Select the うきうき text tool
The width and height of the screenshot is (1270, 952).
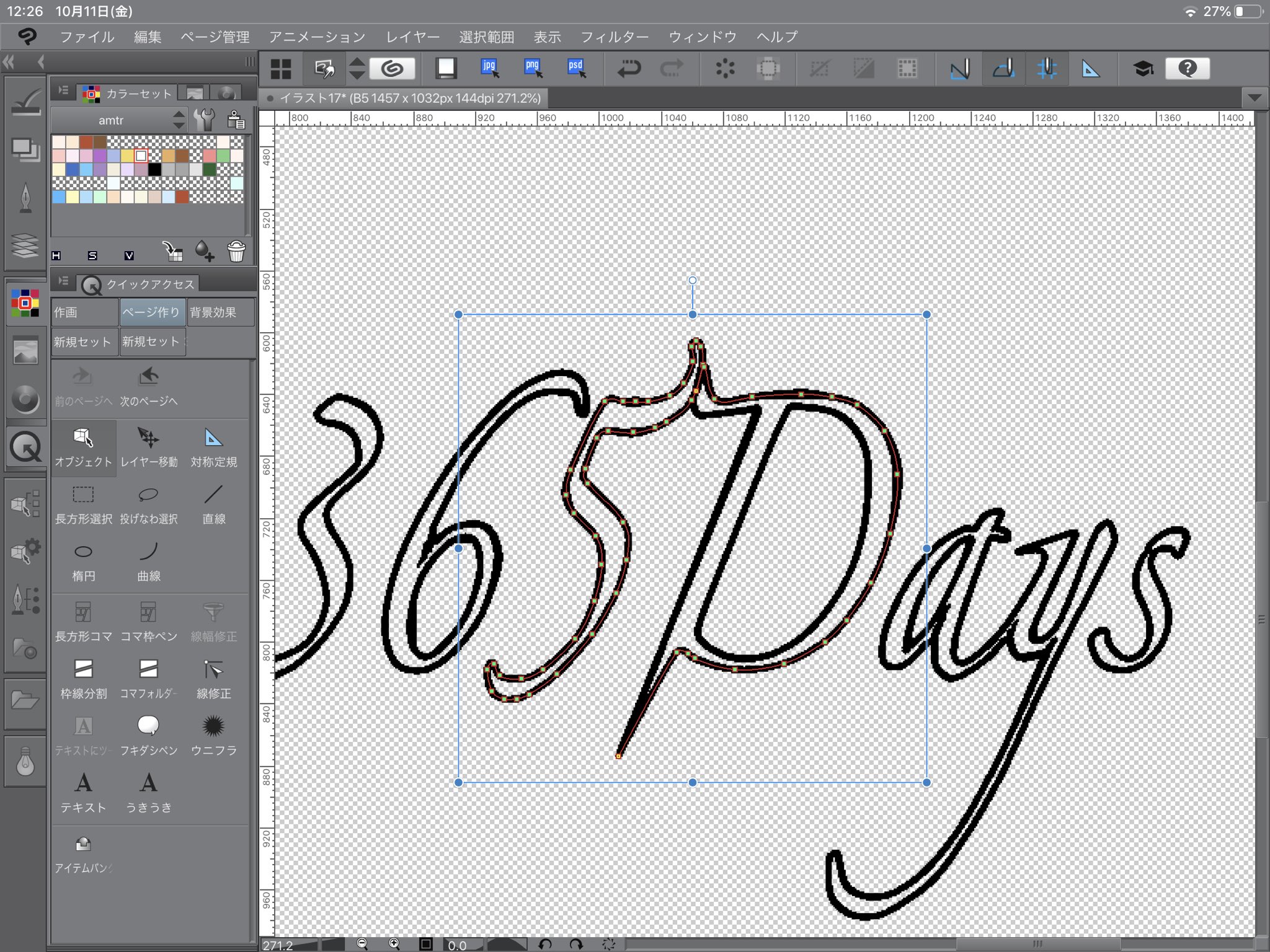(x=149, y=793)
